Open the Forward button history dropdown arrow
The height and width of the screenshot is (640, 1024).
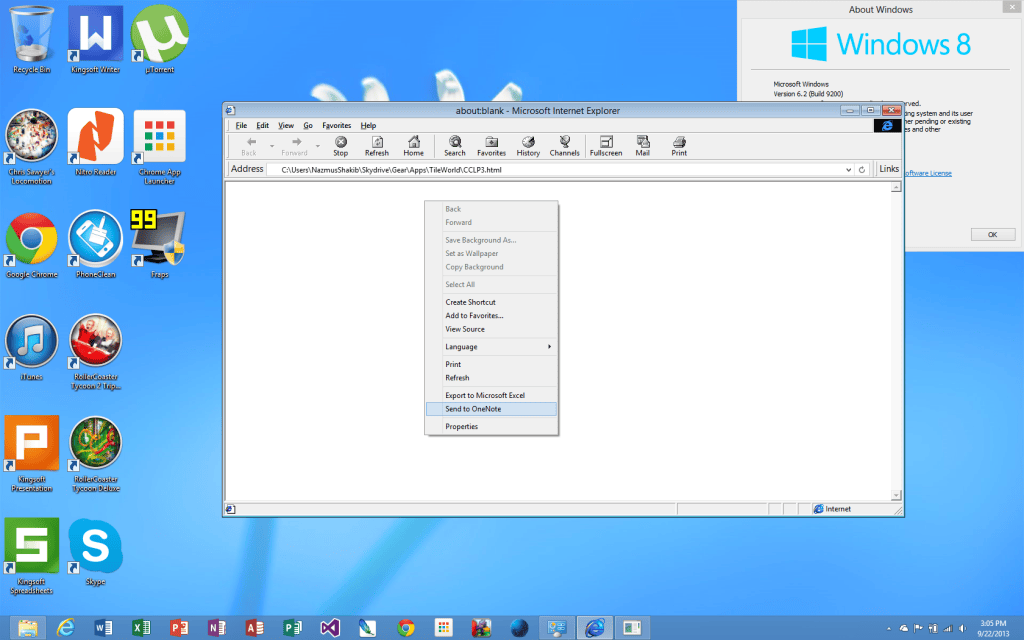[318, 146]
